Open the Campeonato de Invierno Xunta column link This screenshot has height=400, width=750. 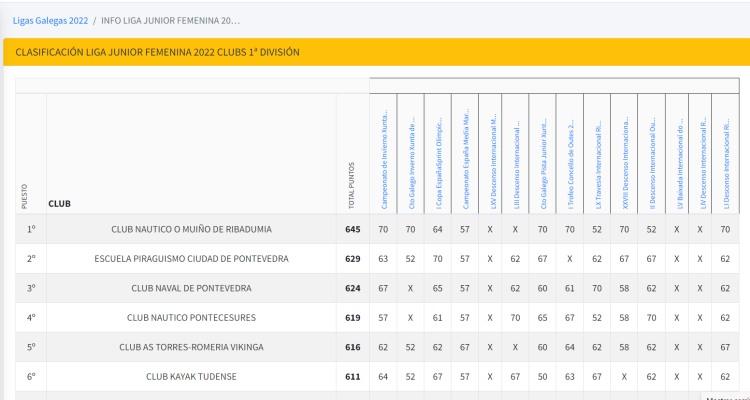[x=384, y=159]
